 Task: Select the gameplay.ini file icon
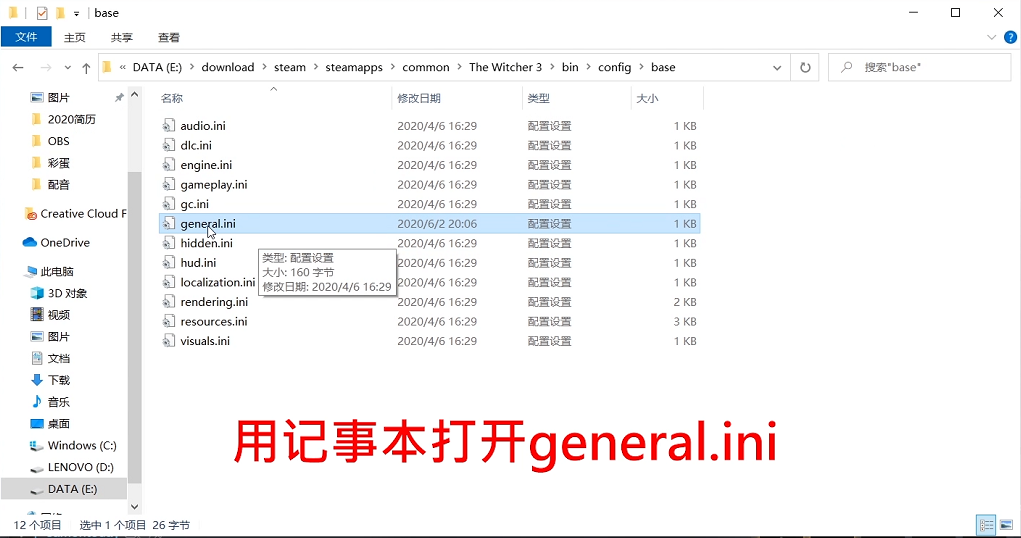point(169,184)
